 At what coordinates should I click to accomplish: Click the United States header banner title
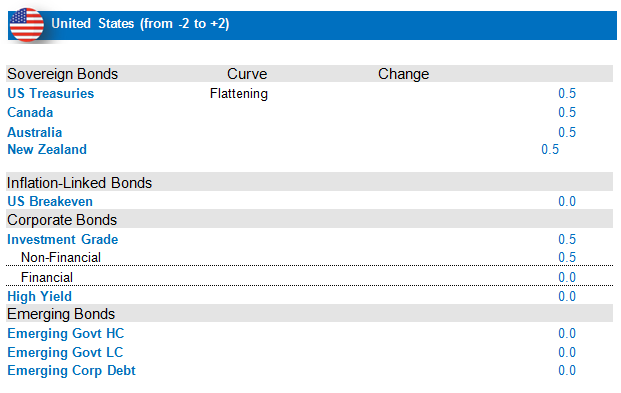click(140, 24)
